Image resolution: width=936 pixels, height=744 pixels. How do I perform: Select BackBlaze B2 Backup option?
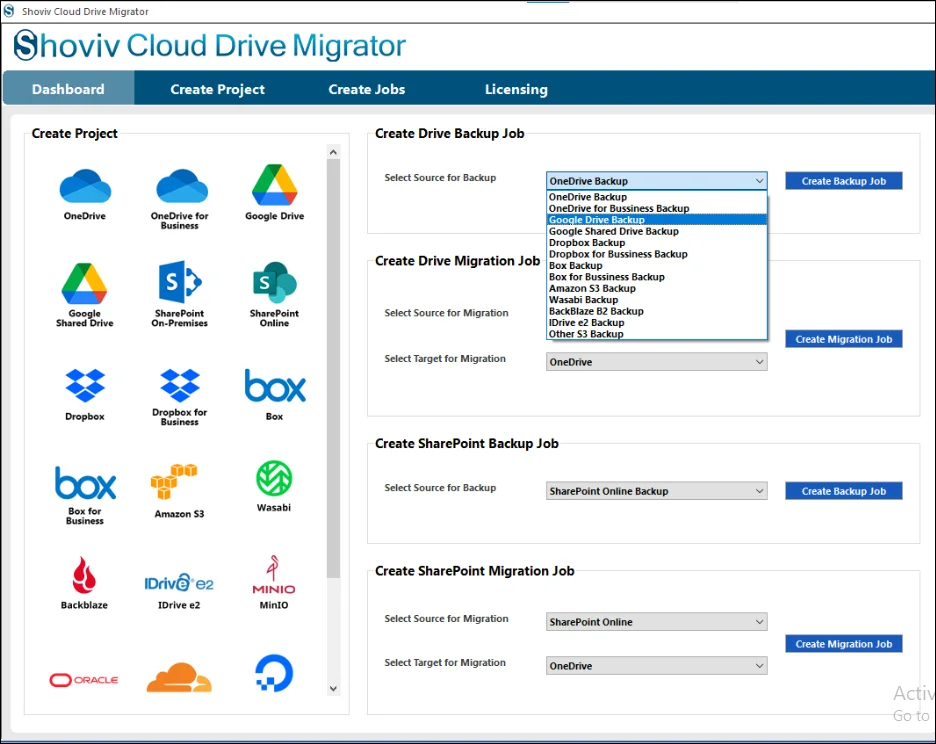click(657, 311)
